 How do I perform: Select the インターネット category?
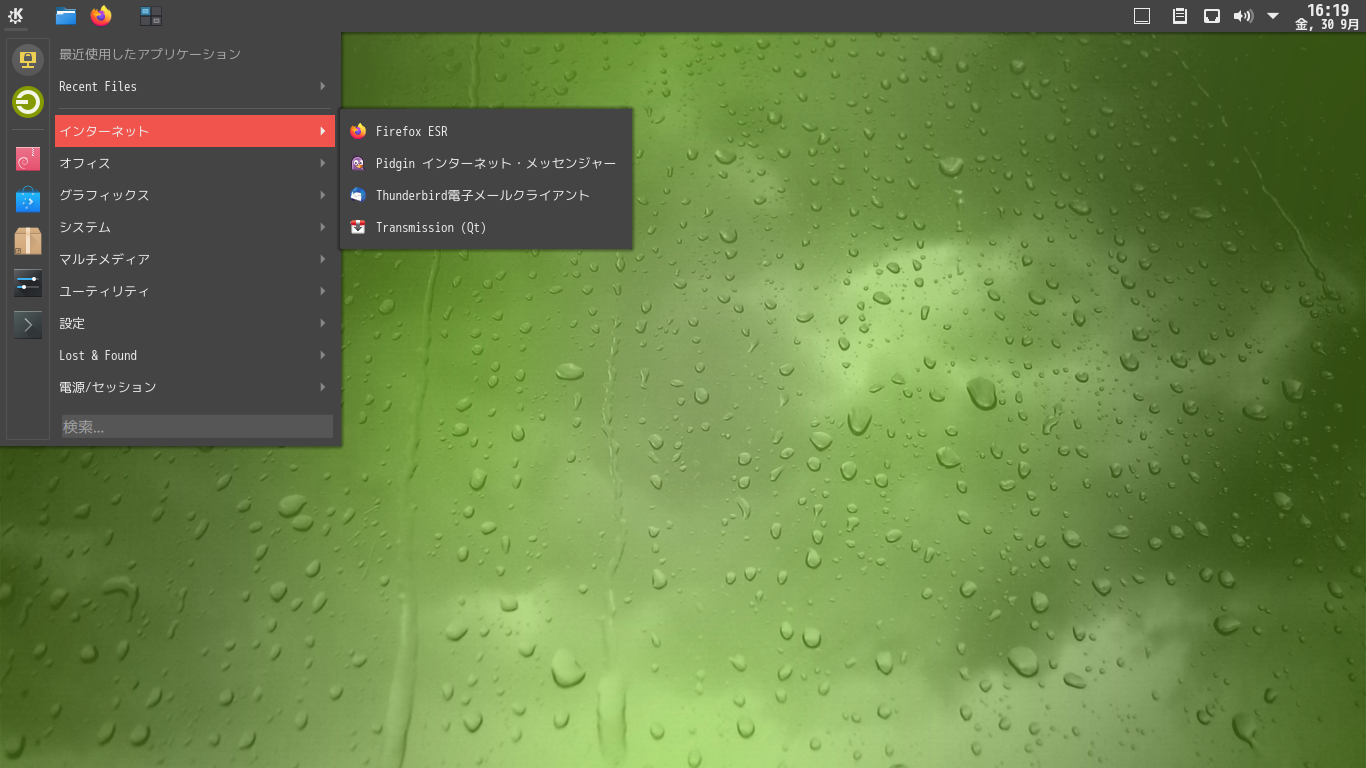point(195,131)
